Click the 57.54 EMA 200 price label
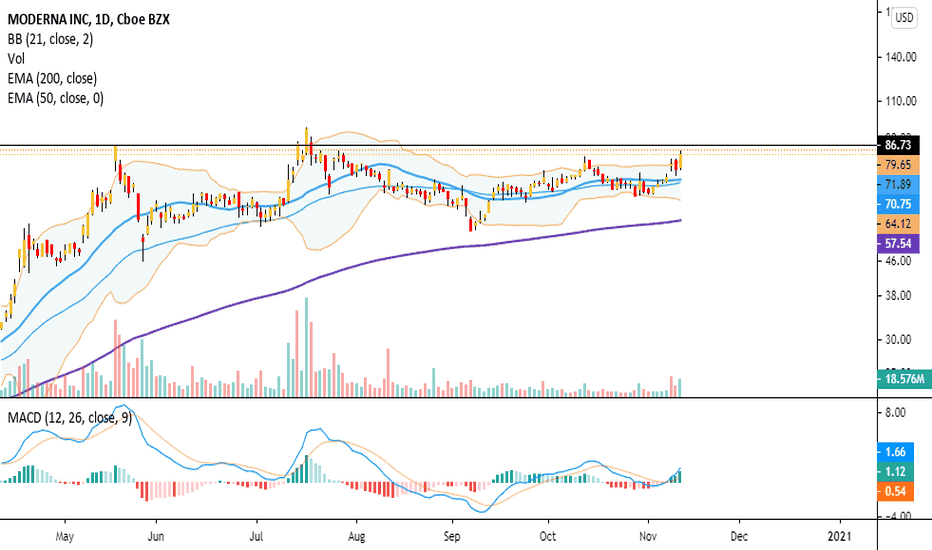Viewport: 932px width, 550px height. tap(898, 243)
